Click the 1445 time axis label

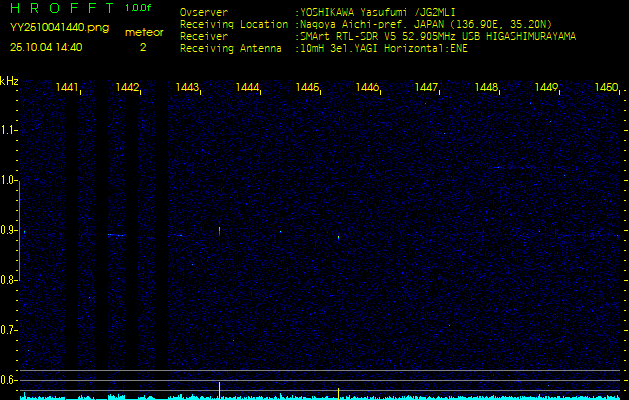(307, 87)
